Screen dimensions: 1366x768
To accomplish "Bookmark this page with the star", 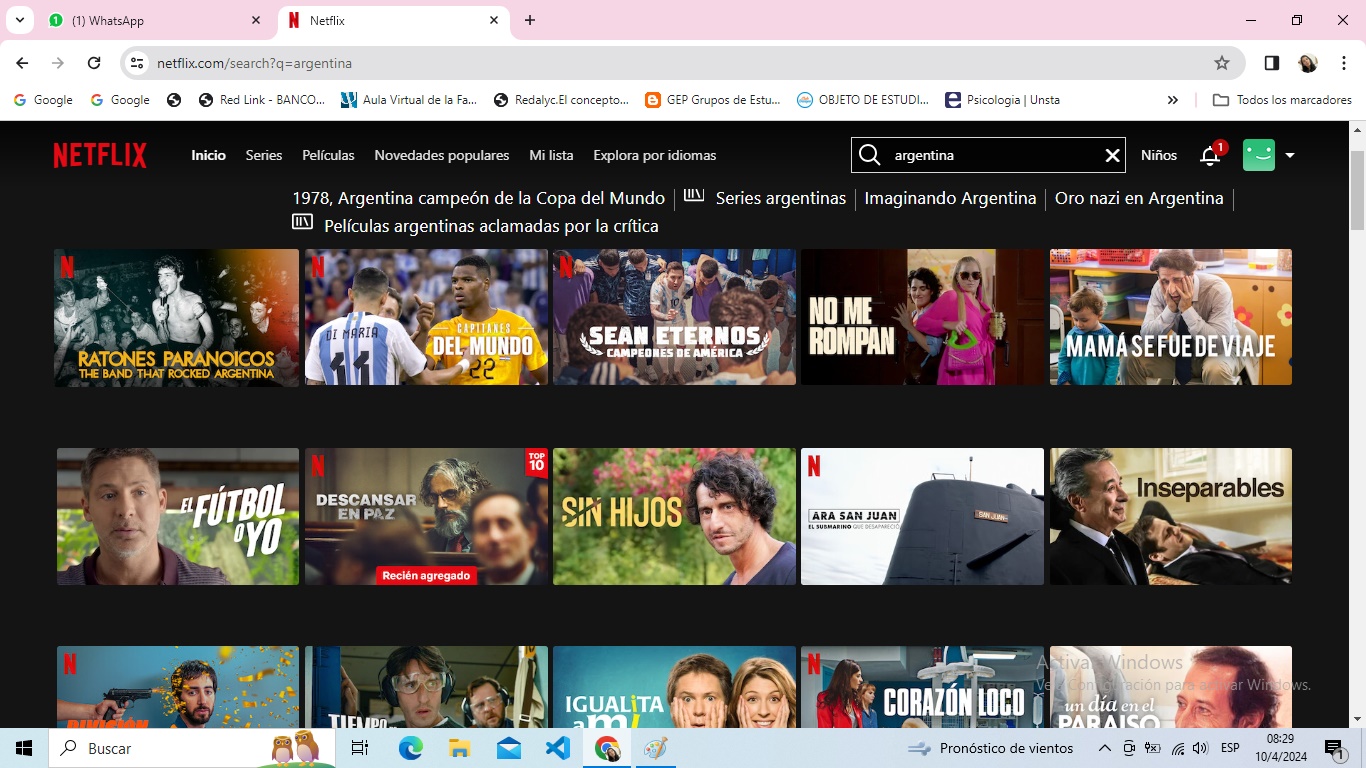I will pos(1222,63).
